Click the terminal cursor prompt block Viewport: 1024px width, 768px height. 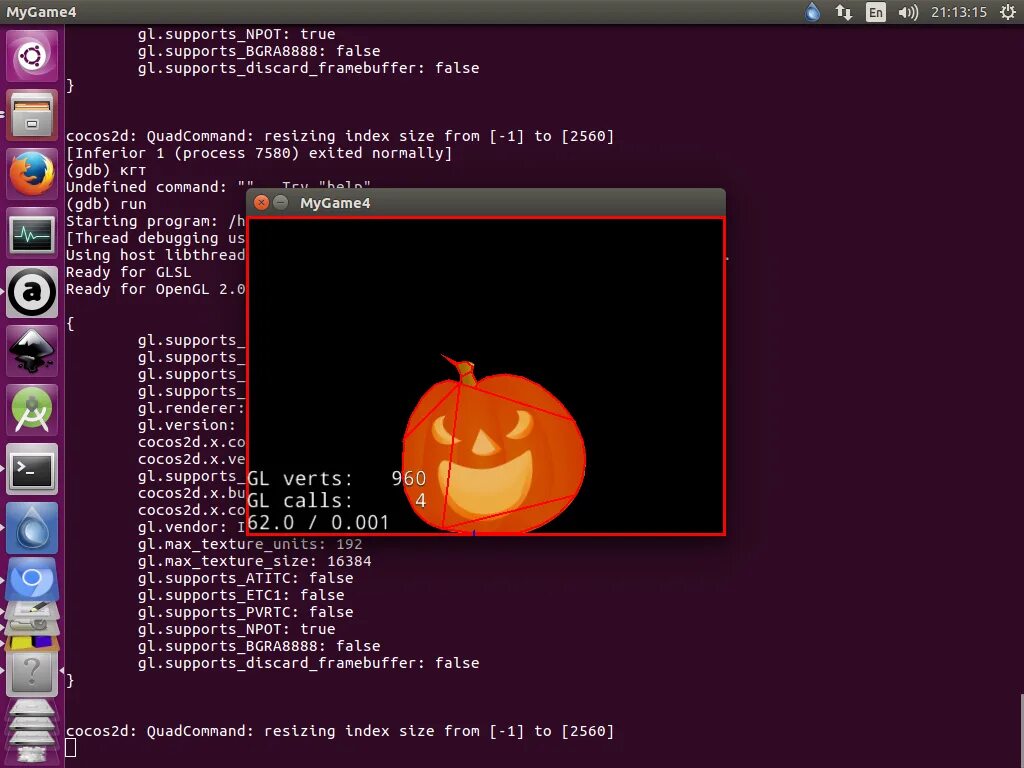pyautogui.click(x=71, y=748)
